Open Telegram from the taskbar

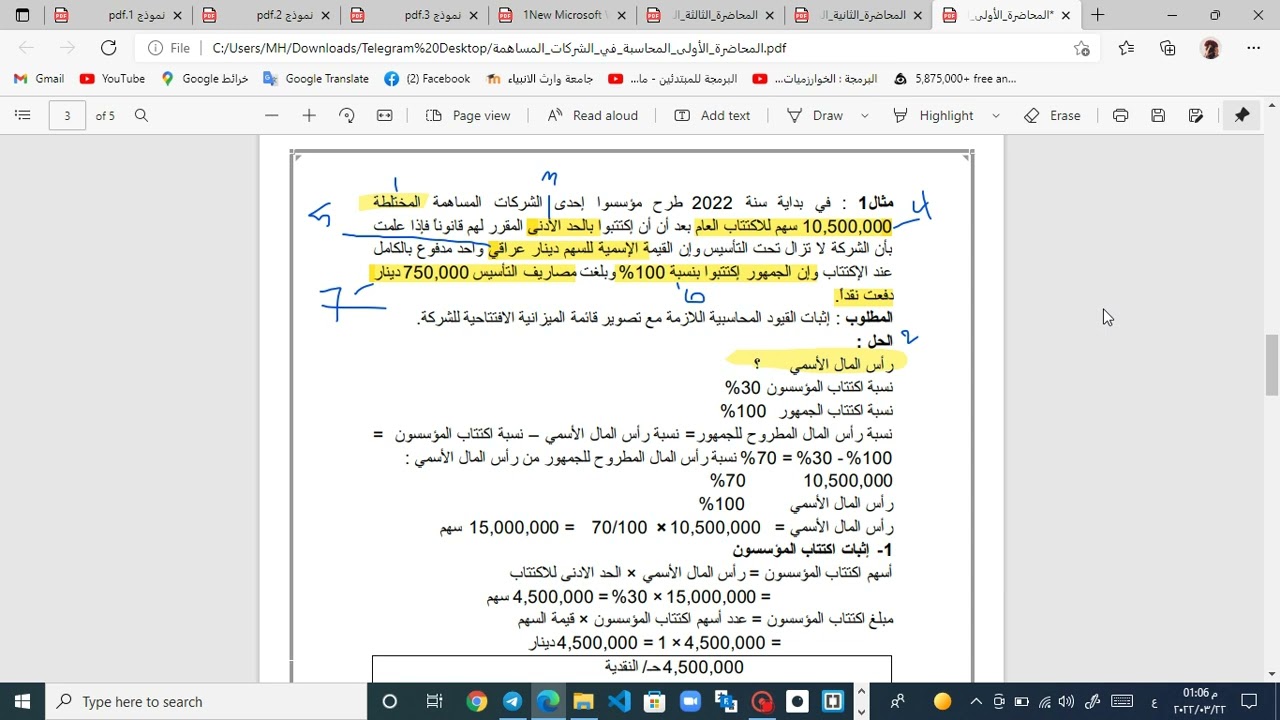coord(512,701)
